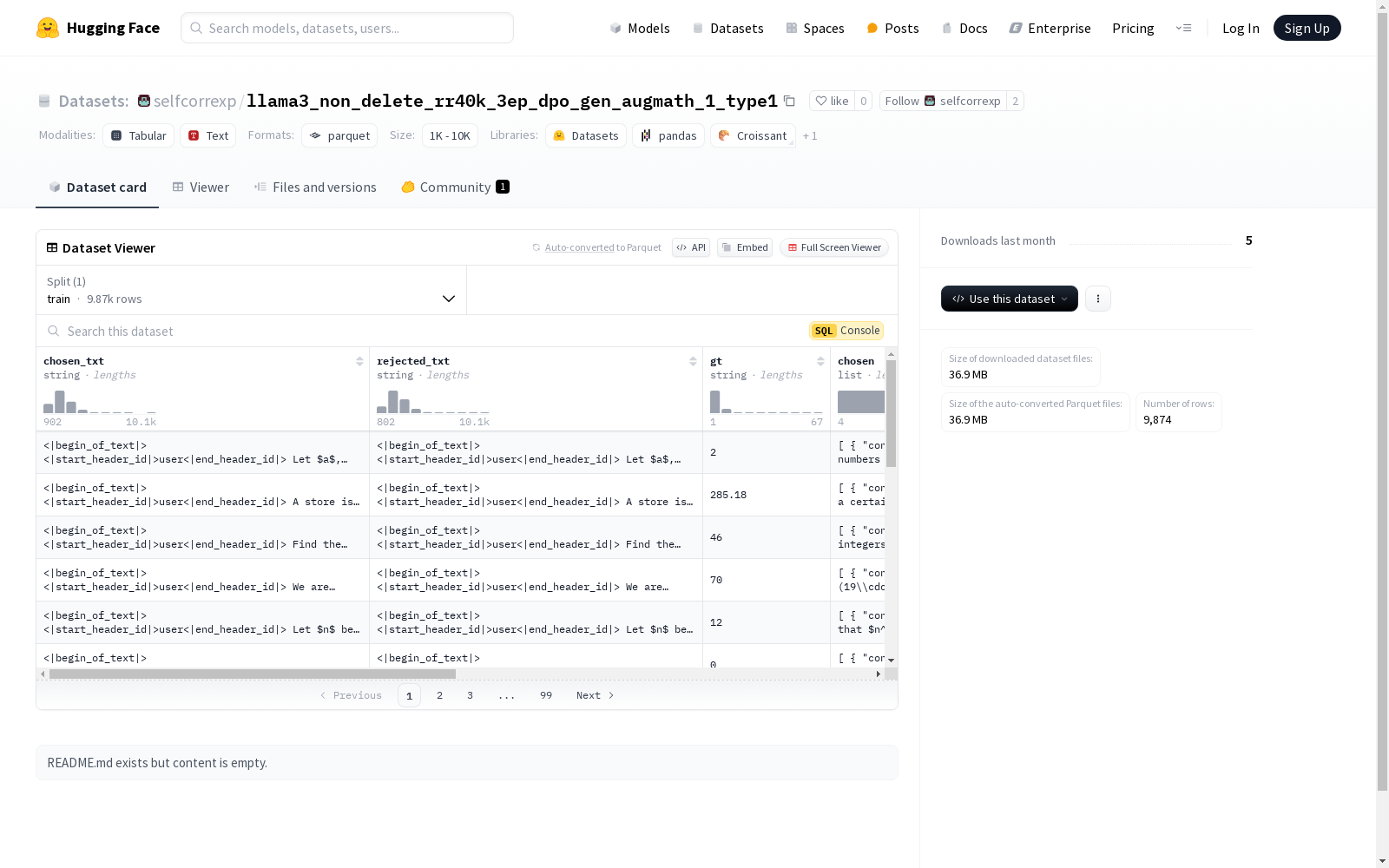Screen dimensions: 1389x868
Task: Focus the search models, datasets, users field
Action: click(x=347, y=28)
